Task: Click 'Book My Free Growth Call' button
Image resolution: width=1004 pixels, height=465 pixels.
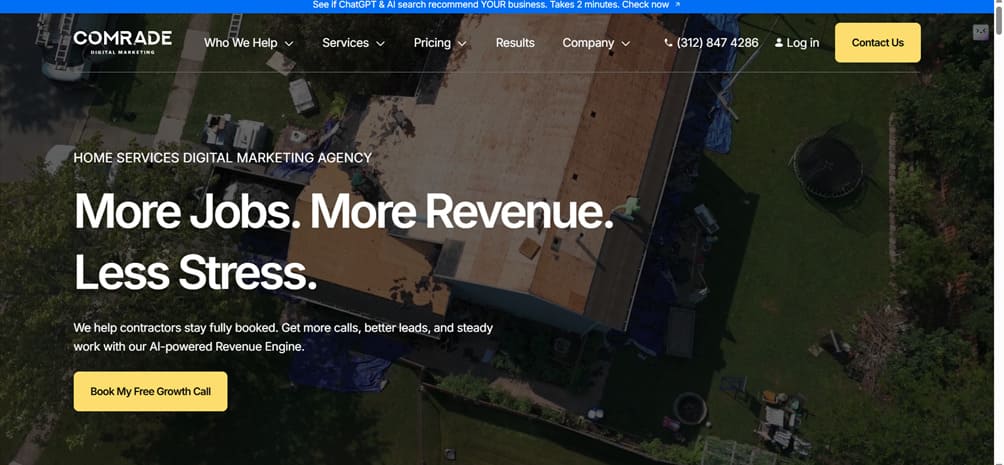Action: click(x=150, y=391)
